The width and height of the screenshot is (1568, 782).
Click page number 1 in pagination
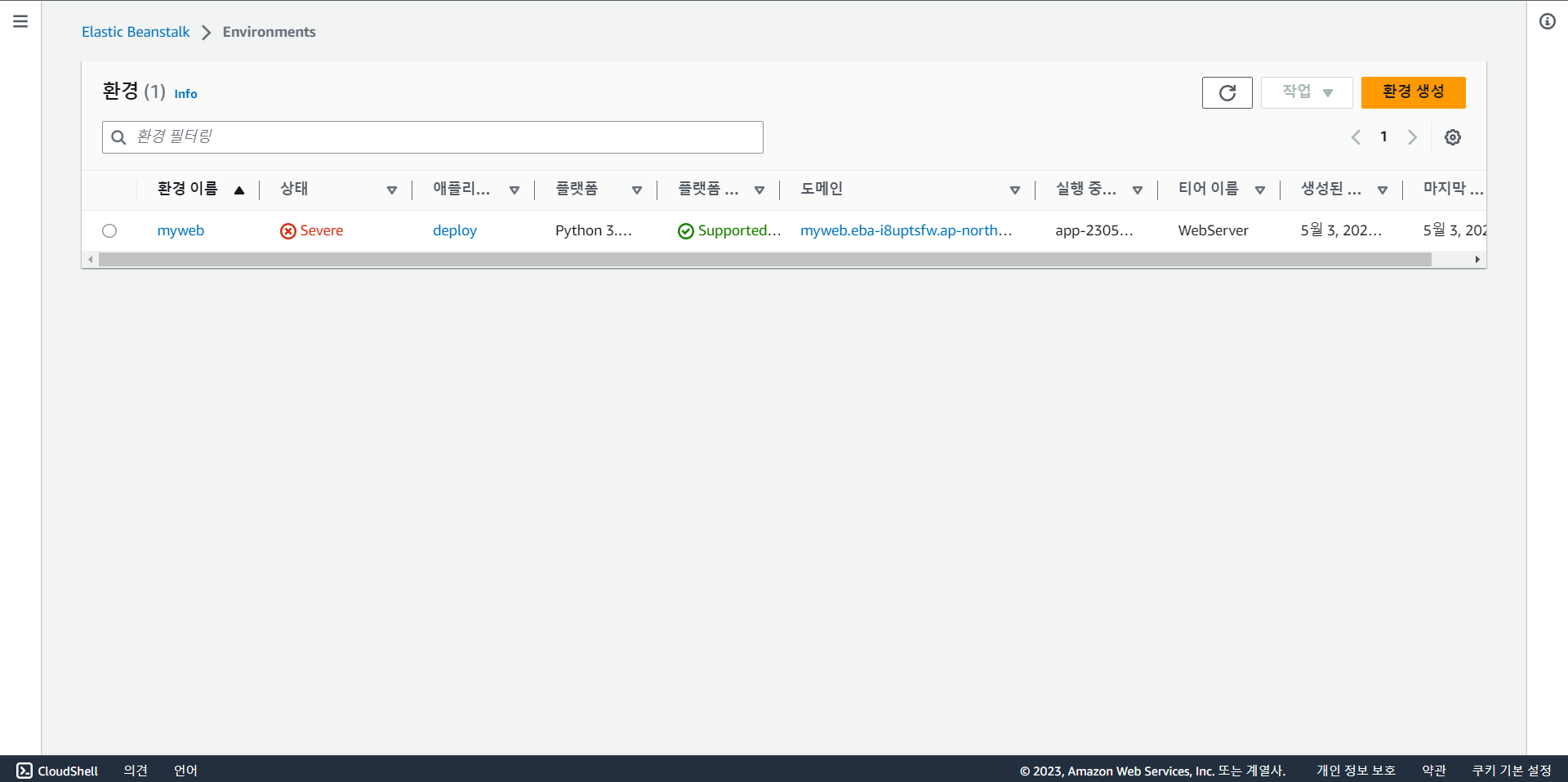click(x=1383, y=136)
